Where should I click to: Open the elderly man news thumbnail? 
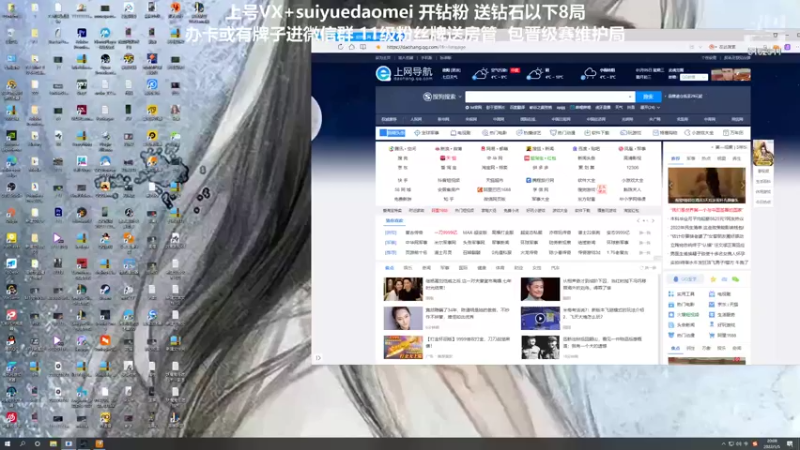[540, 289]
